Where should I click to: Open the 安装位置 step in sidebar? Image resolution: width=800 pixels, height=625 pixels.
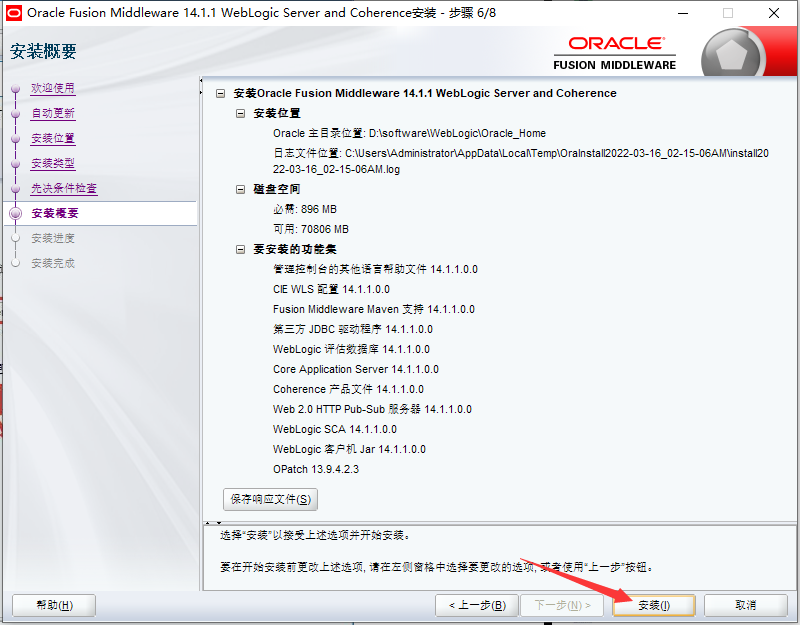pos(53,138)
